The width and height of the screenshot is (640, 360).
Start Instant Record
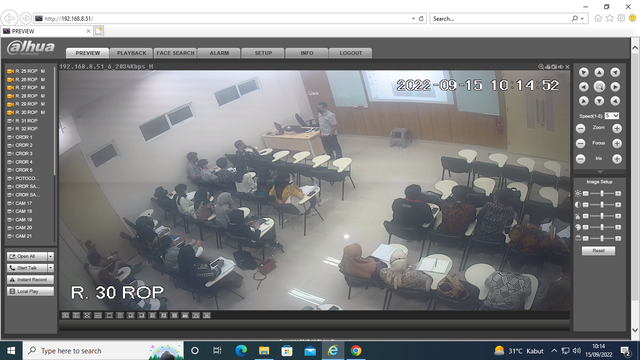click(x=30, y=280)
